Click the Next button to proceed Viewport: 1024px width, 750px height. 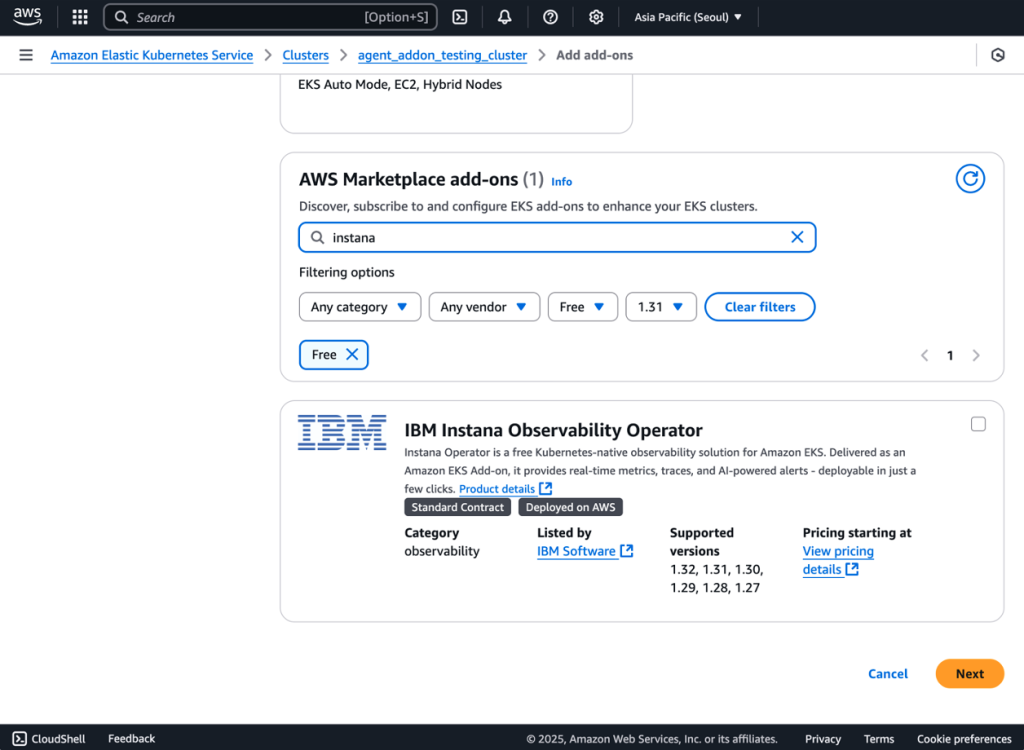969,673
